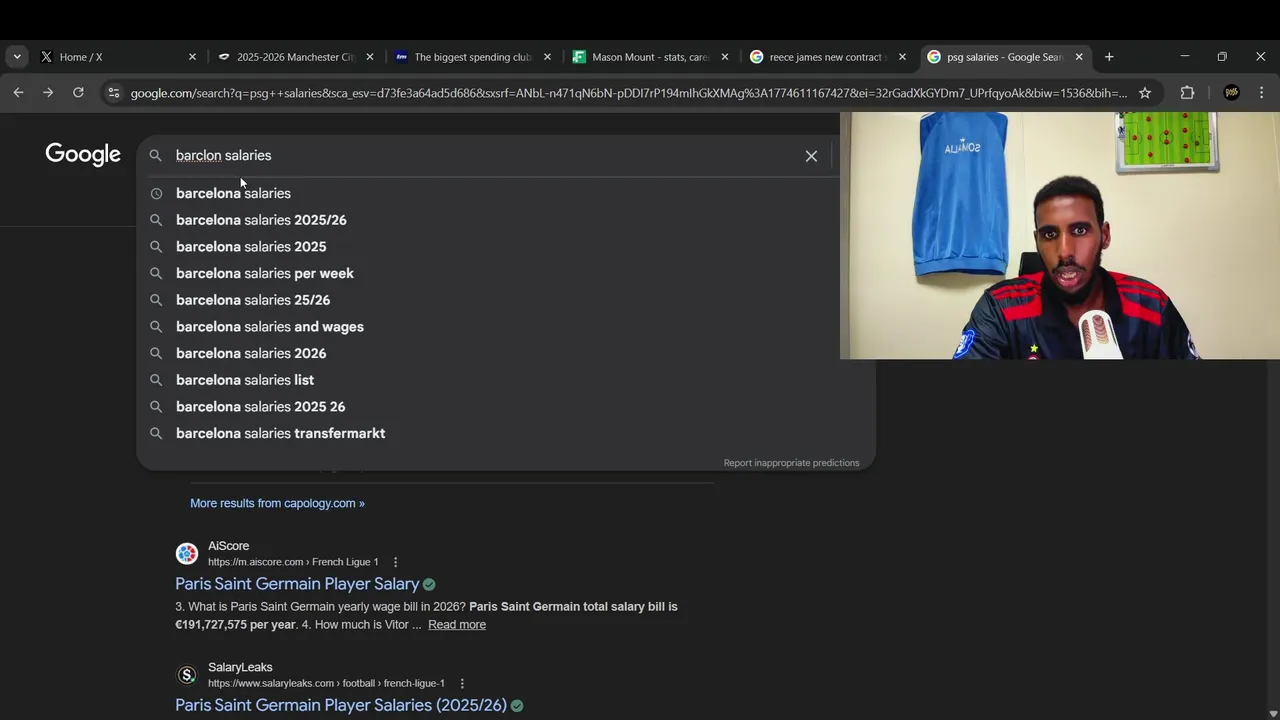Close the psg salaries tab
This screenshot has height=720, width=1280.
[1079, 57]
